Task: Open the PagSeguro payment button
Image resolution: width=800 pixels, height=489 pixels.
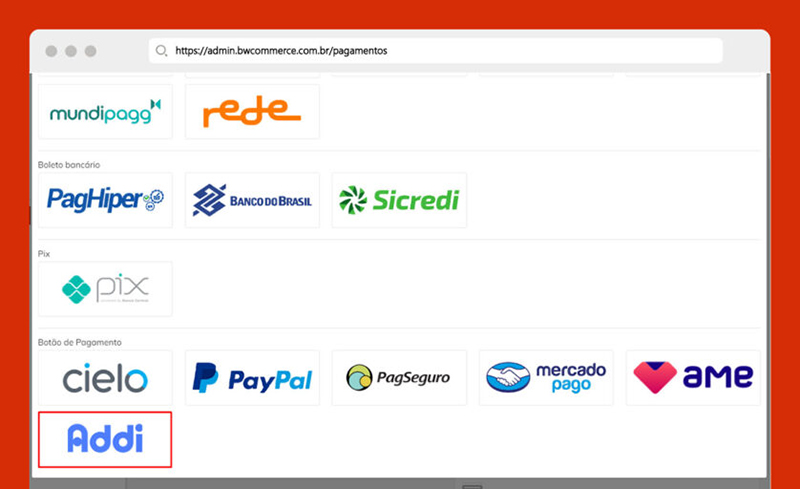Action: 399,378
